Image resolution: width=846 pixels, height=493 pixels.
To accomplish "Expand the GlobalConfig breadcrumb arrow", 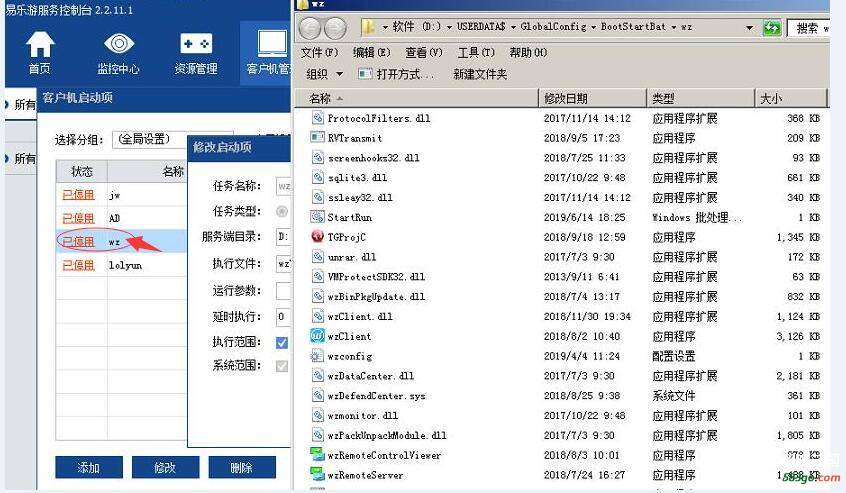I will [593, 27].
